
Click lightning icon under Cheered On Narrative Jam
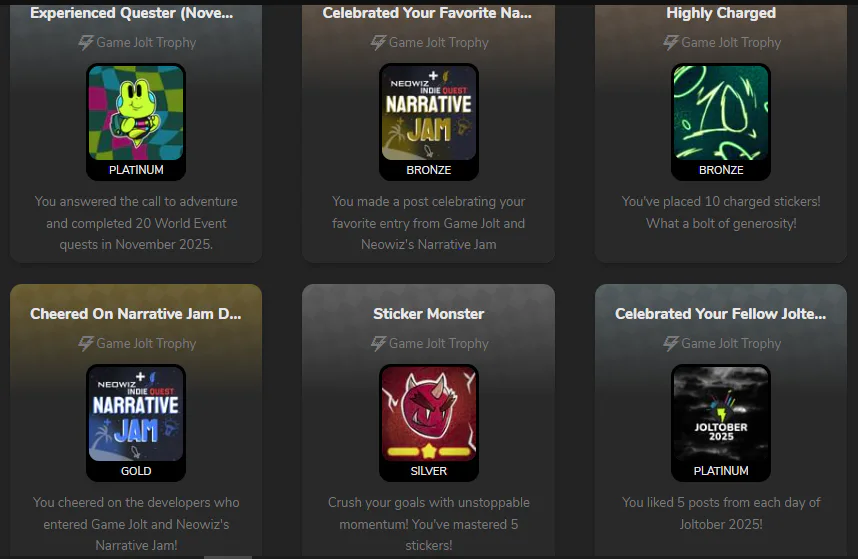85,343
